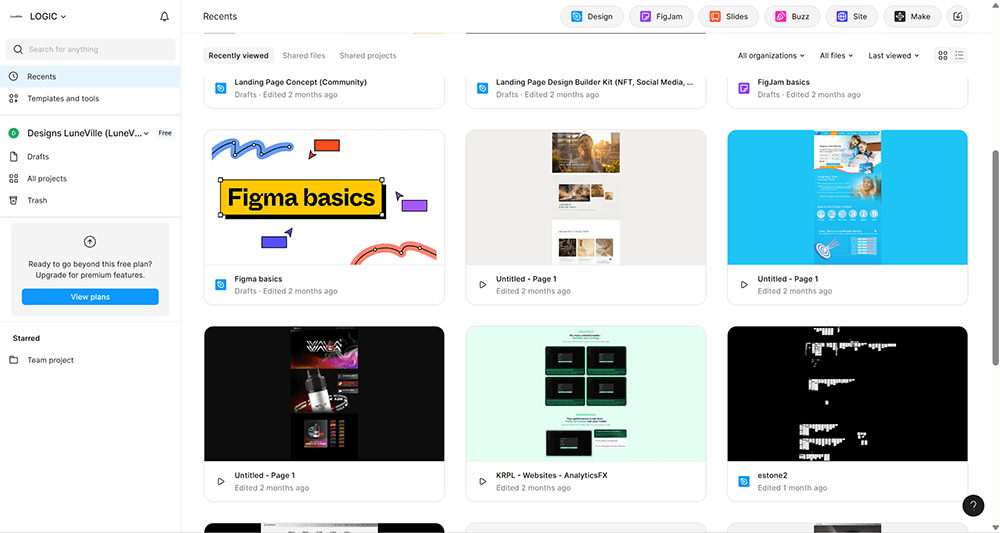Expand the LOGIC account switcher
The image size is (1000, 533).
click(x=47, y=17)
